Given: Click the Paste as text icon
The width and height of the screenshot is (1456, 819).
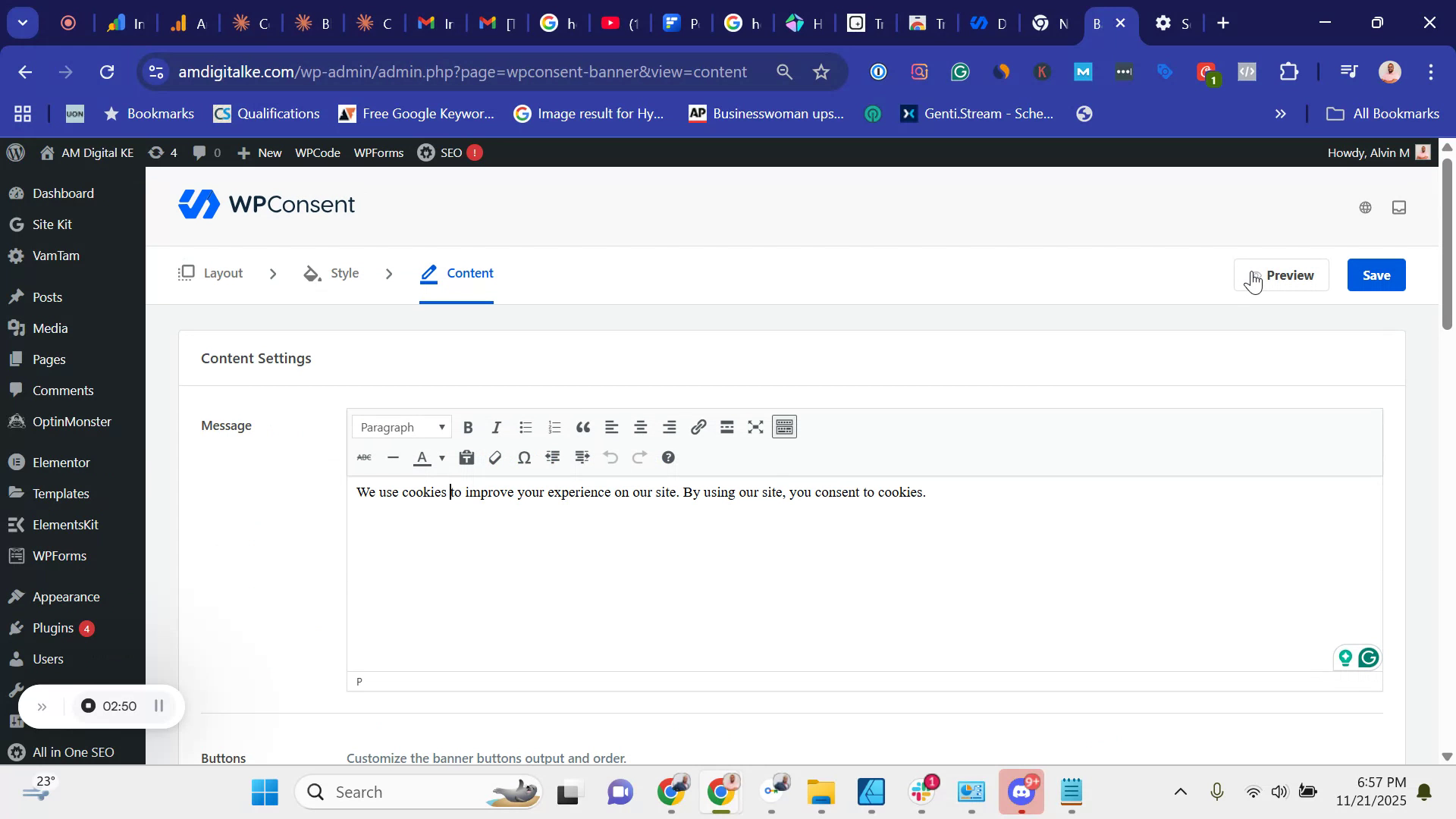Looking at the screenshot, I should coord(466,457).
